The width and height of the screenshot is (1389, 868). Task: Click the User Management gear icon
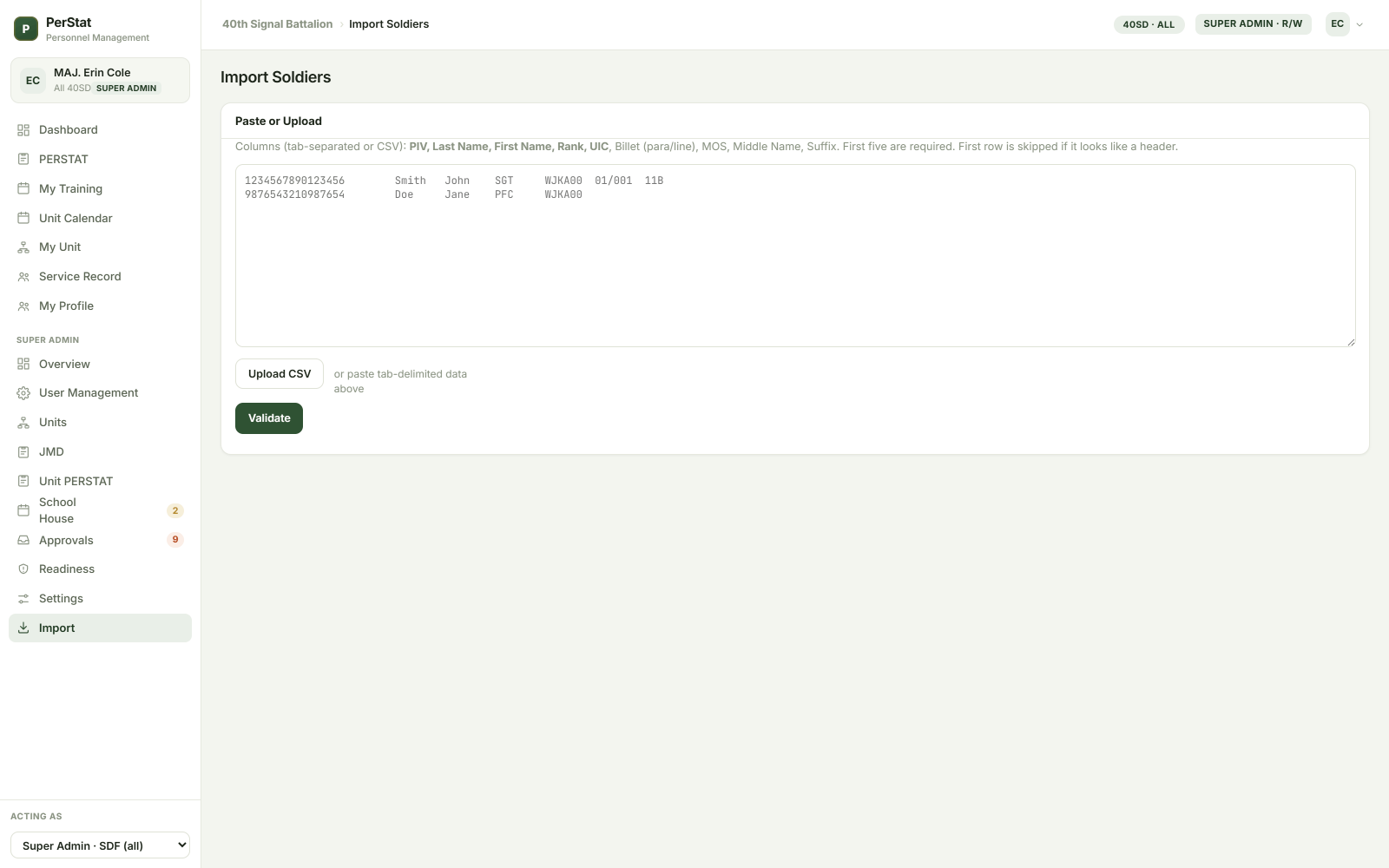(x=23, y=393)
